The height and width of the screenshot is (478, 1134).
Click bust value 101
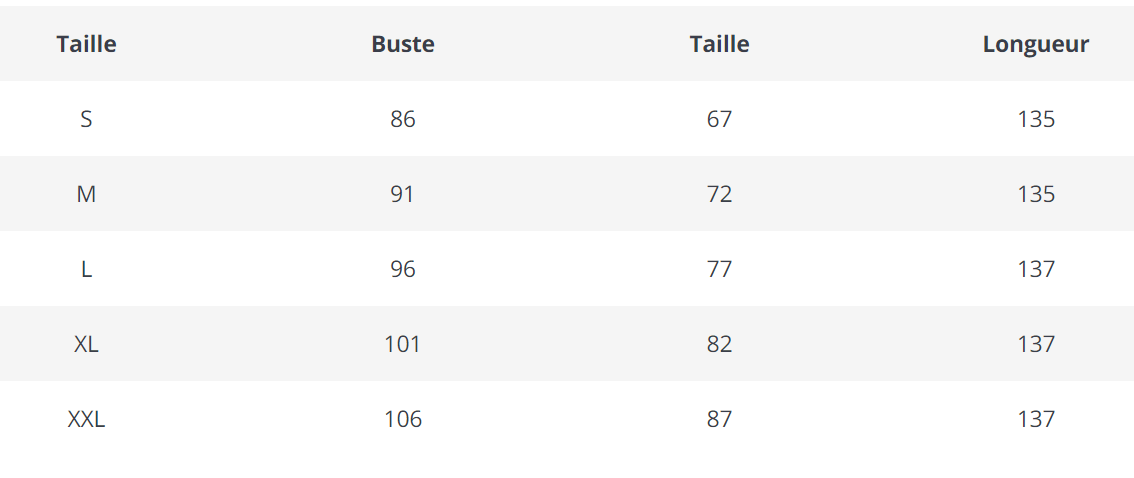[x=403, y=344]
